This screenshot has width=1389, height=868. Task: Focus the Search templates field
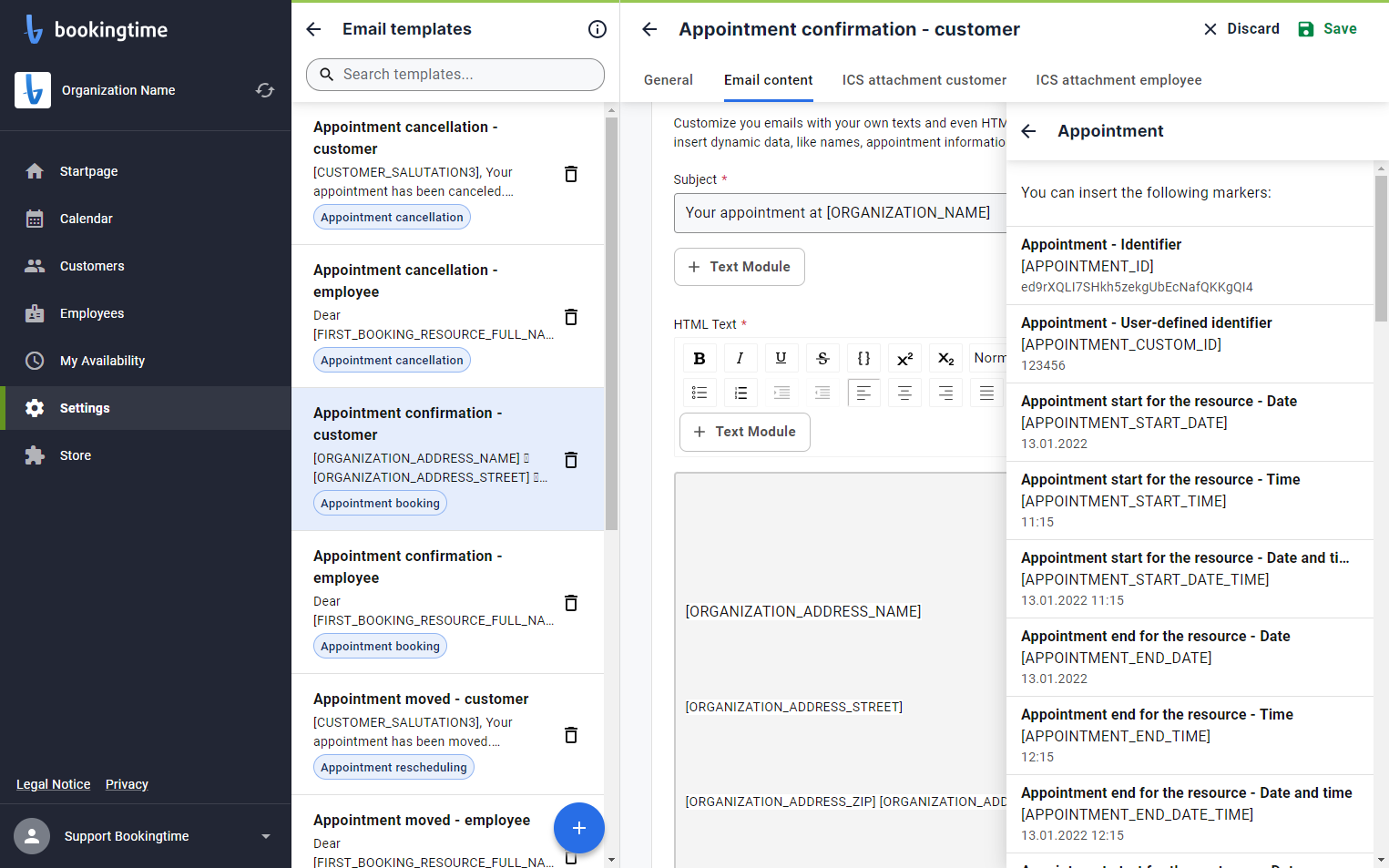455,75
